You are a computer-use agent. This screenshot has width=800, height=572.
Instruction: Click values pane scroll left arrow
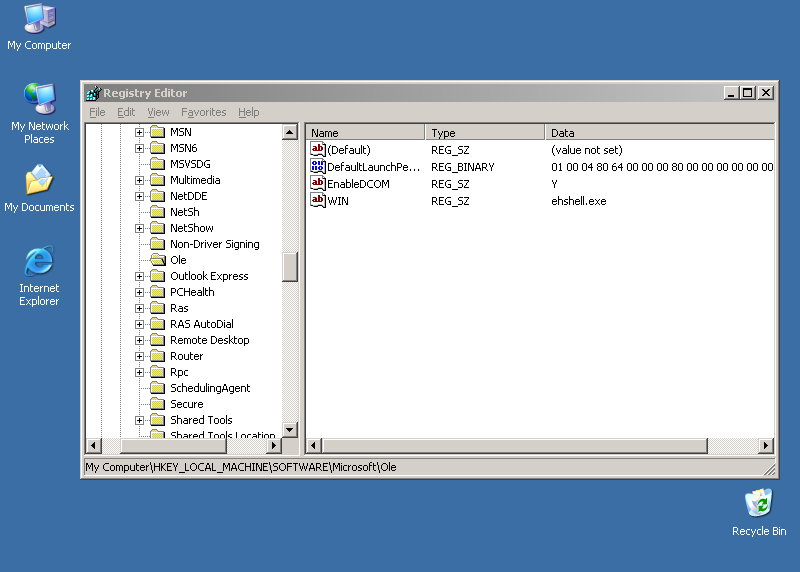[x=314, y=445]
